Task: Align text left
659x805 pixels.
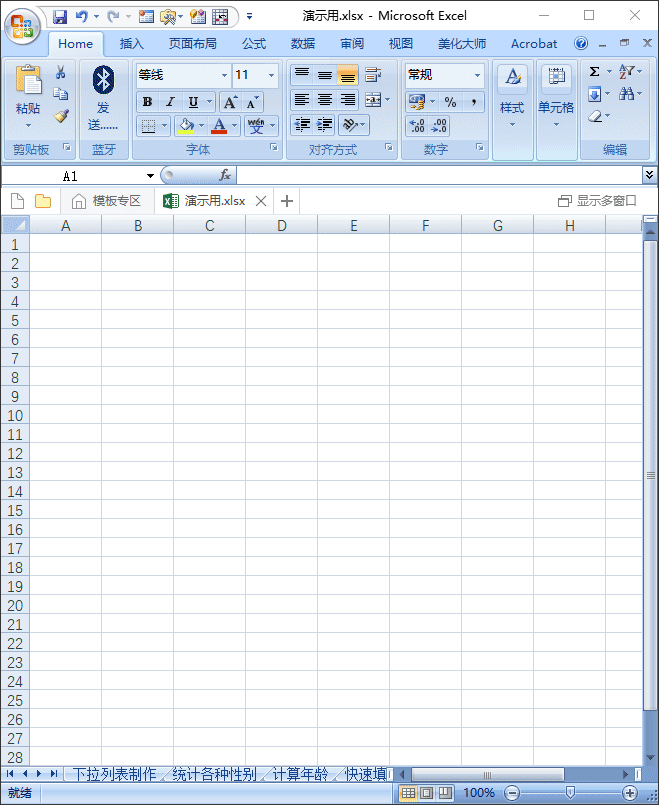Action: [x=302, y=100]
